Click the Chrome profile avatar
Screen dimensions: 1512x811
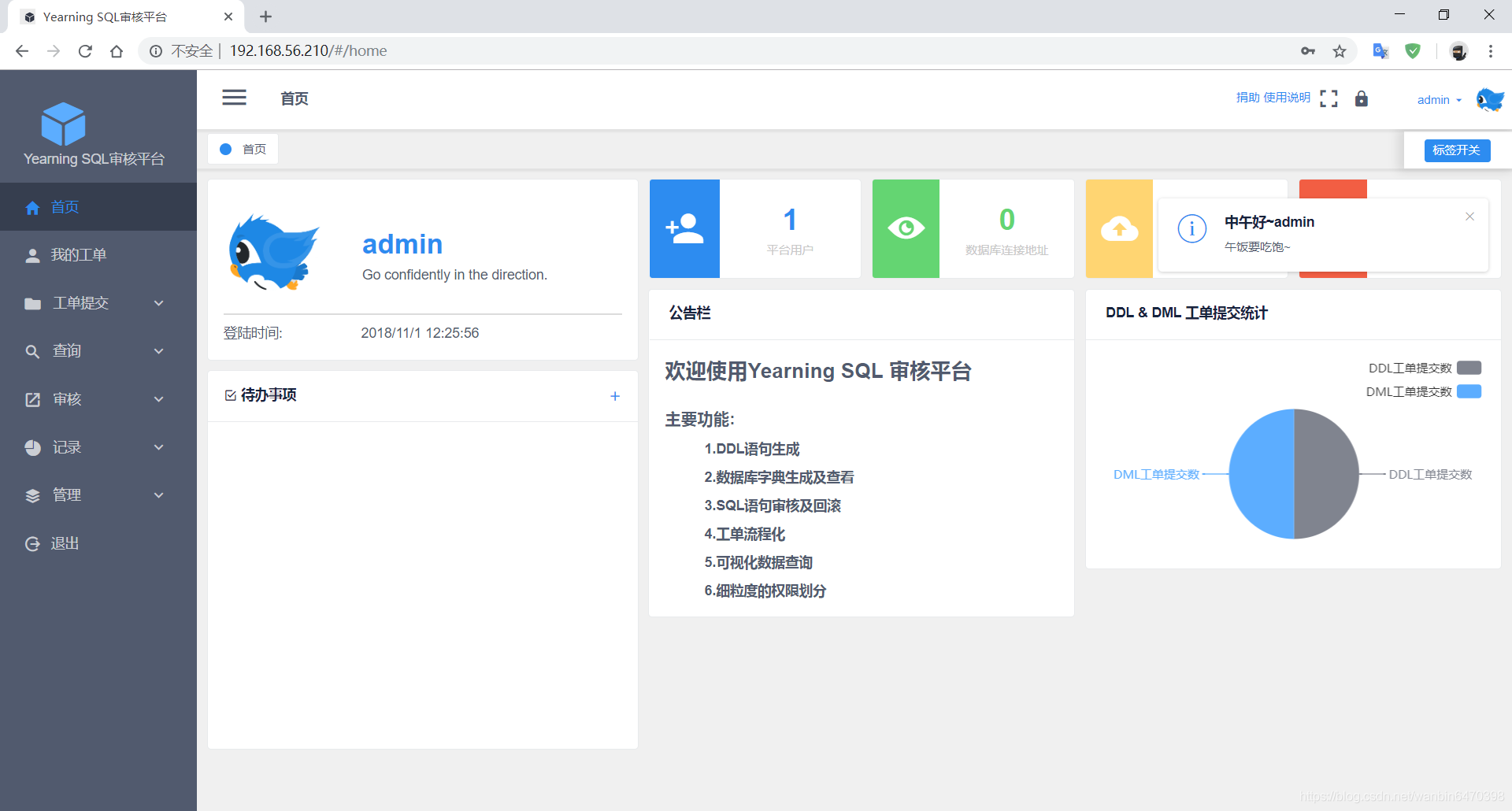1458,51
